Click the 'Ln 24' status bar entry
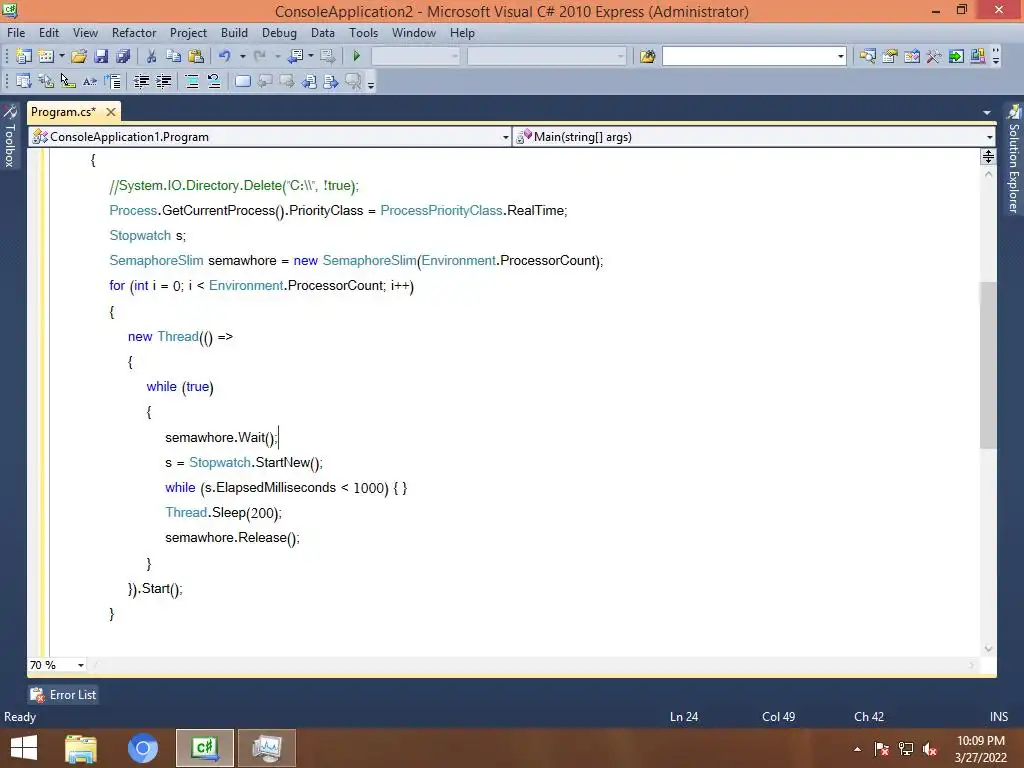 click(684, 717)
